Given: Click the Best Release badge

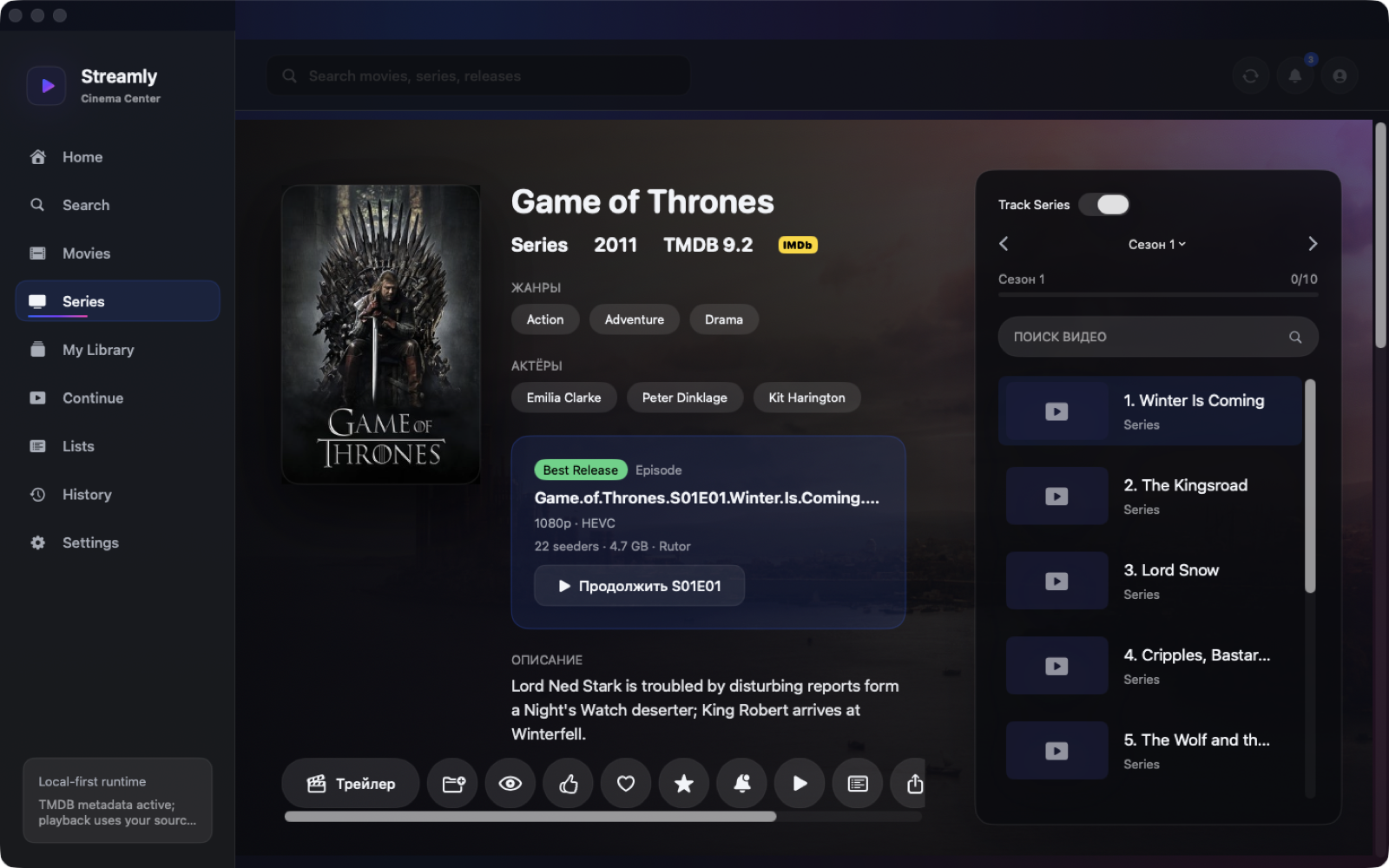Looking at the screenshot, I should [x=580, y=470].
